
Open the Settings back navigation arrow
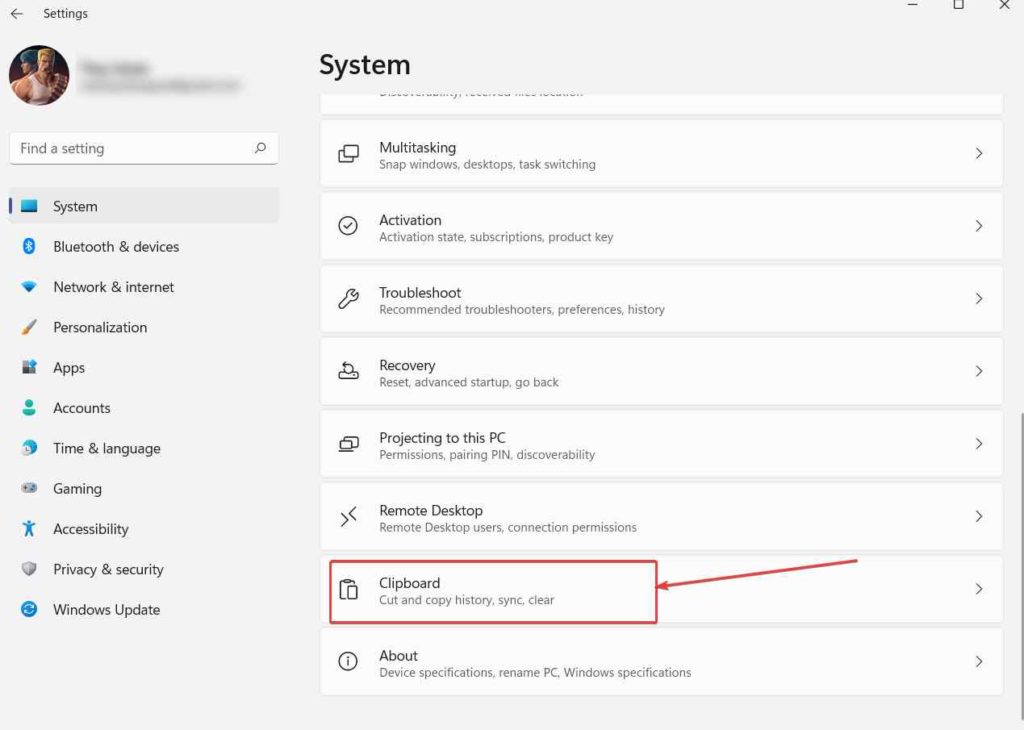(x=15, y=13)
